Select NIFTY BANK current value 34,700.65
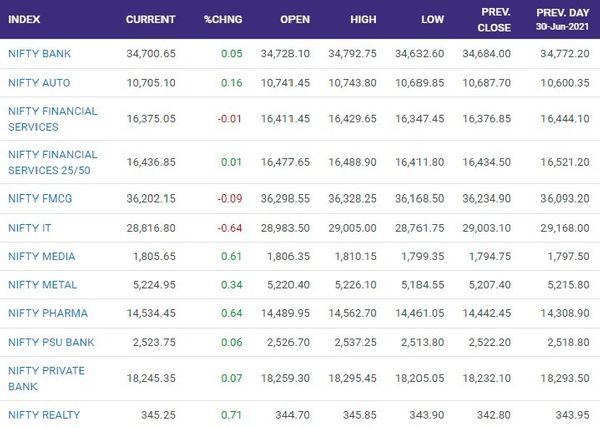The width and height of the screenshot is (600, 428). click(151, 54)
